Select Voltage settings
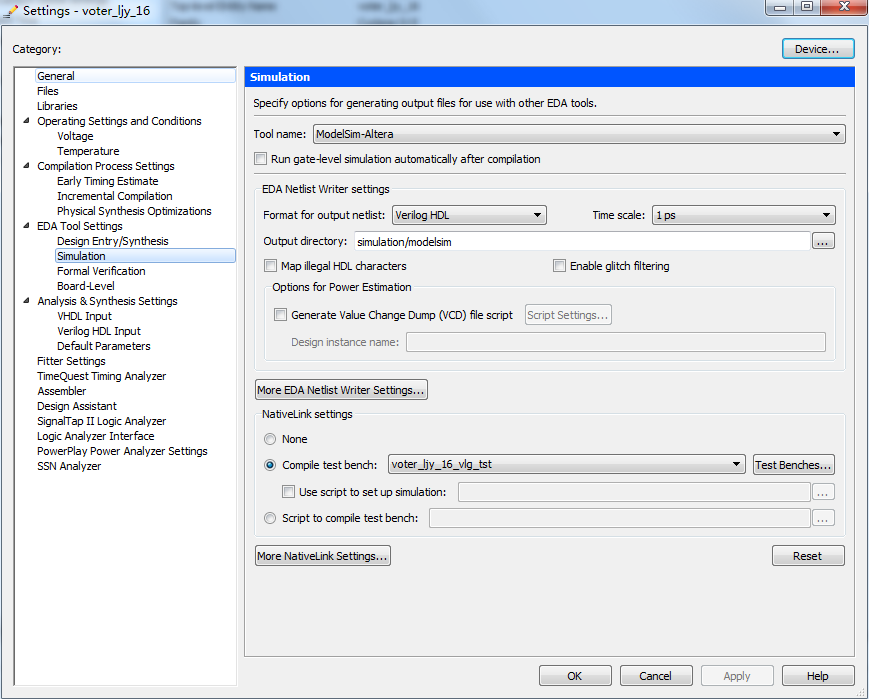The height and width of the screenshot is (699, 869). 75,136
